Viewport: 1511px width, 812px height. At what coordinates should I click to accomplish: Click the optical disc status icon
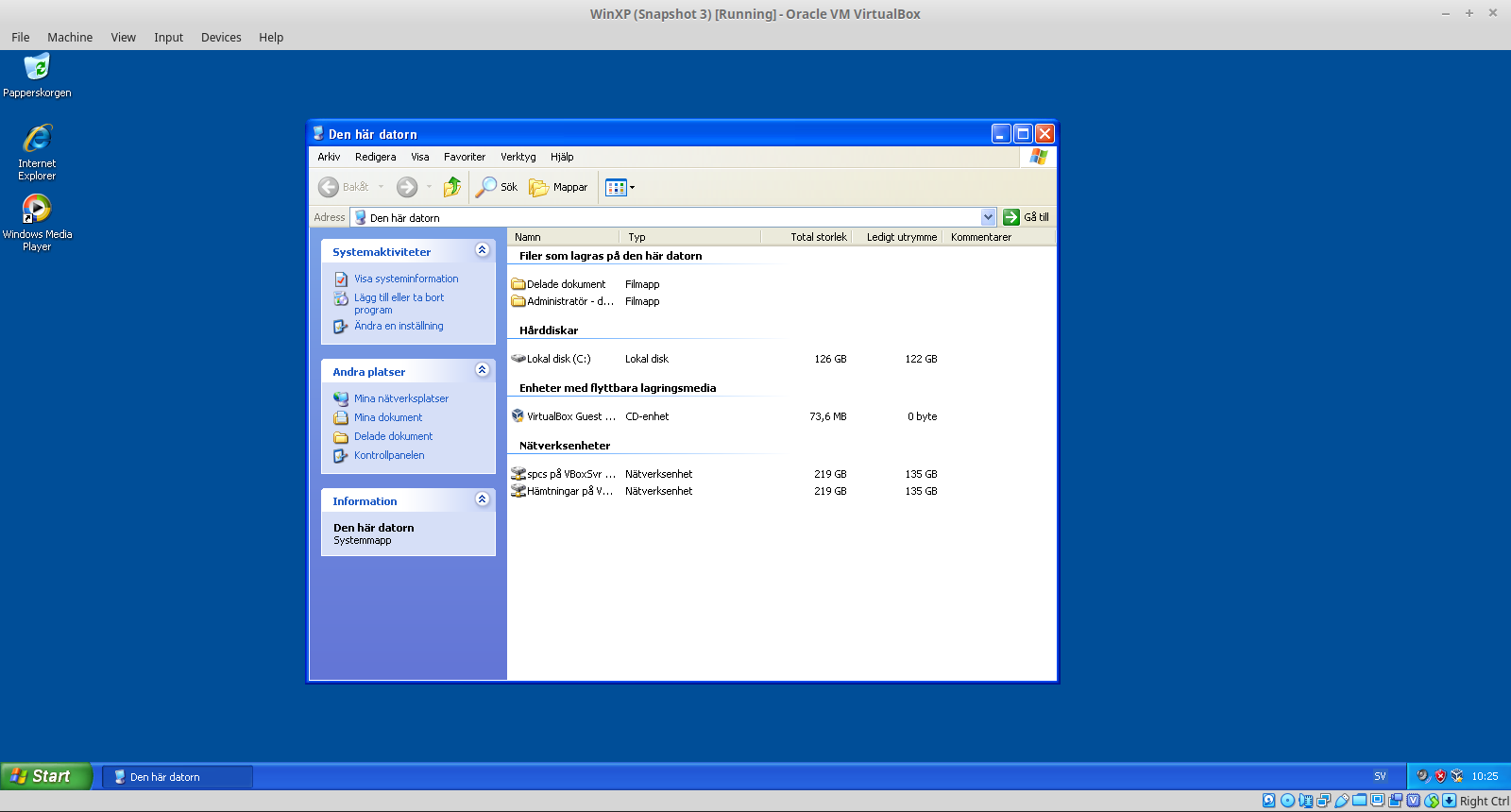pyautogui.click(x=1287, y=801)
